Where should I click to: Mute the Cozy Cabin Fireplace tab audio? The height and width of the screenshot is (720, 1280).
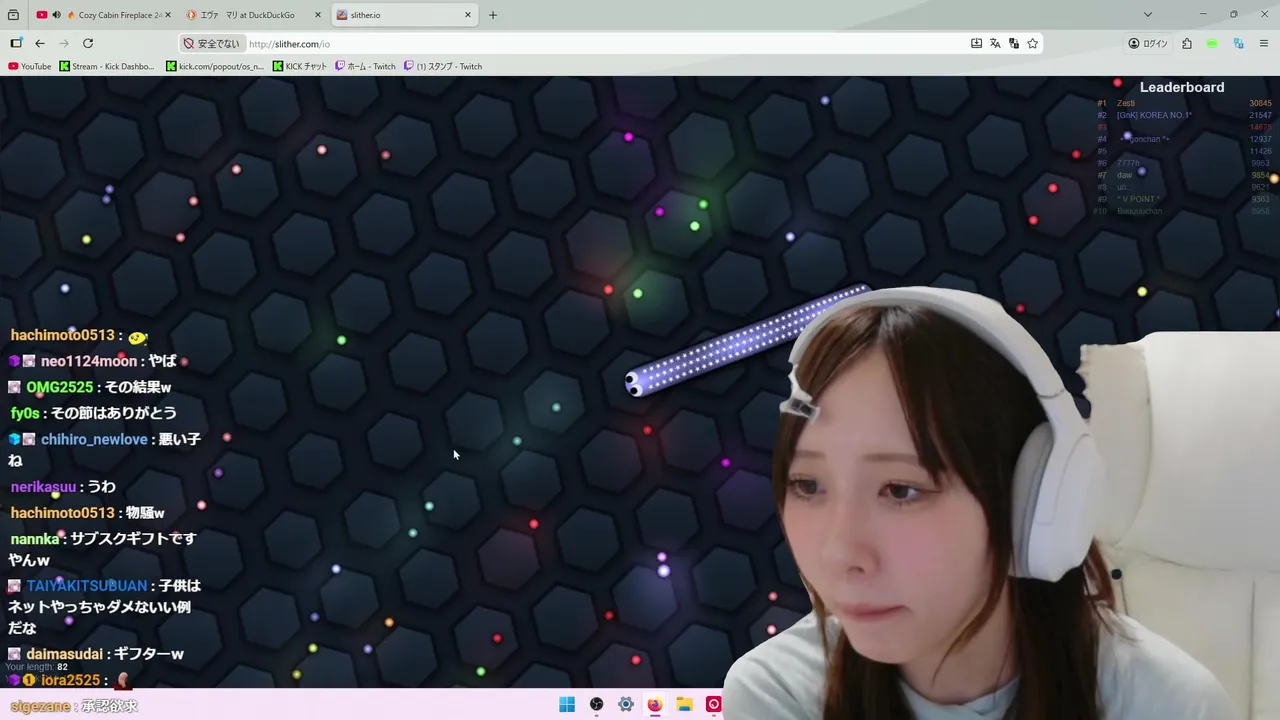pyautogui.click(x=56, y=15)
